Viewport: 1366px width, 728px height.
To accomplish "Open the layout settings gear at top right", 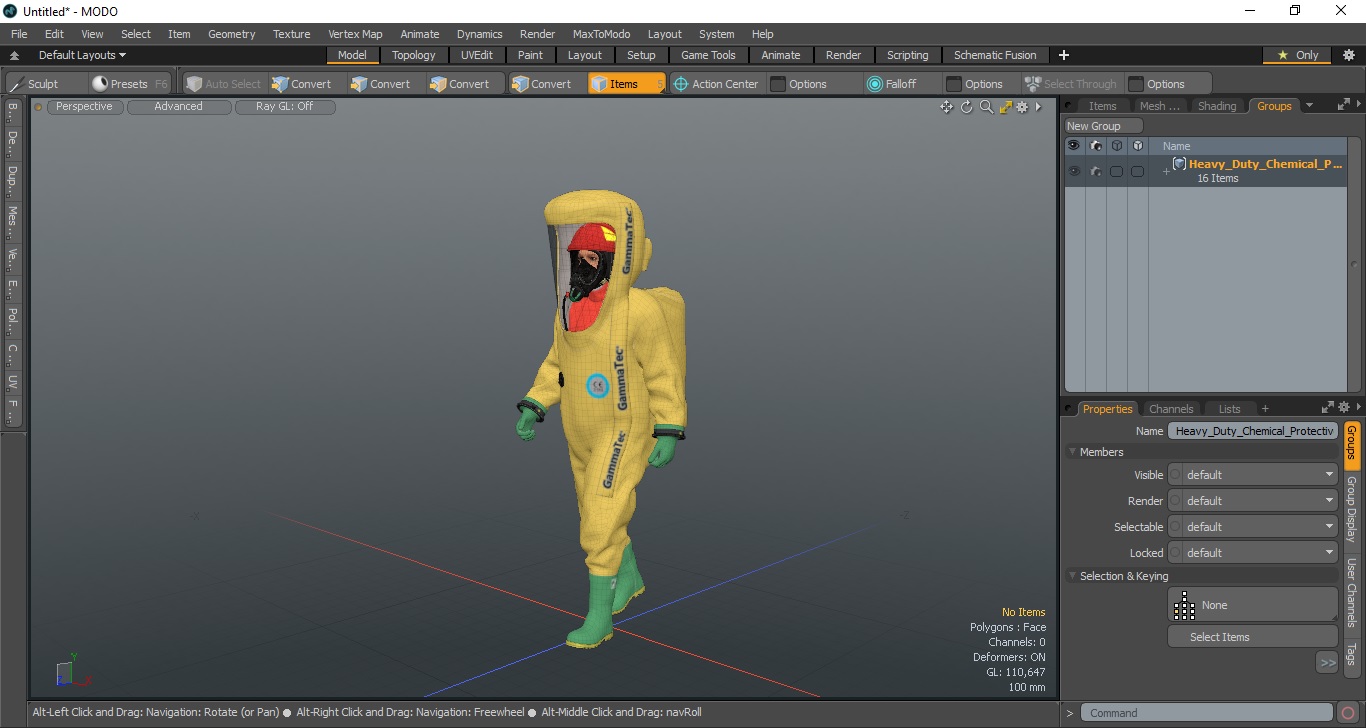I will [x=1348, y=55].
